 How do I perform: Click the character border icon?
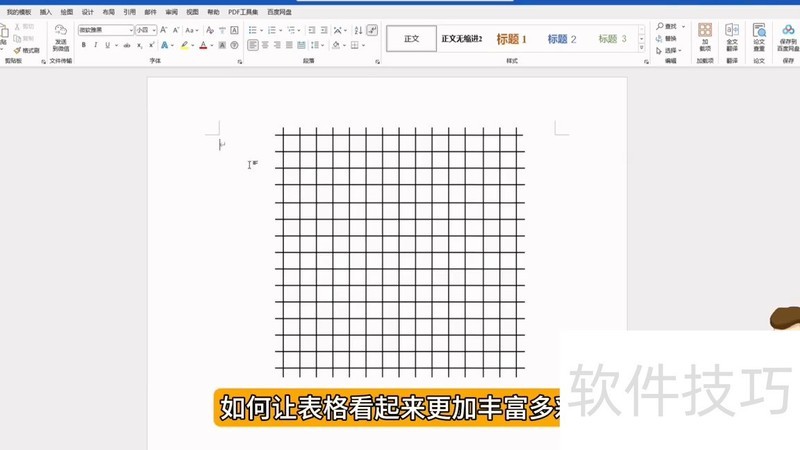click(234, 30)
